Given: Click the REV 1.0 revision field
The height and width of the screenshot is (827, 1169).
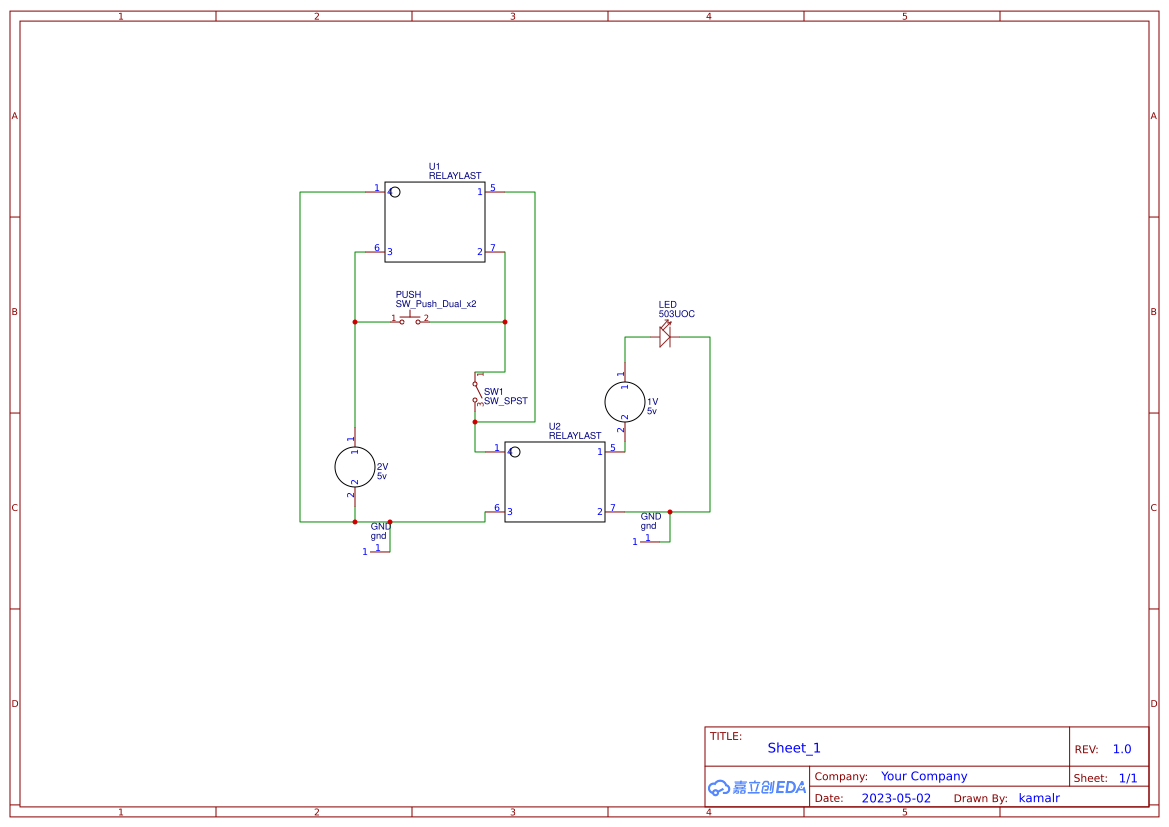Looking at the screenshot, I should point(1120,748).
